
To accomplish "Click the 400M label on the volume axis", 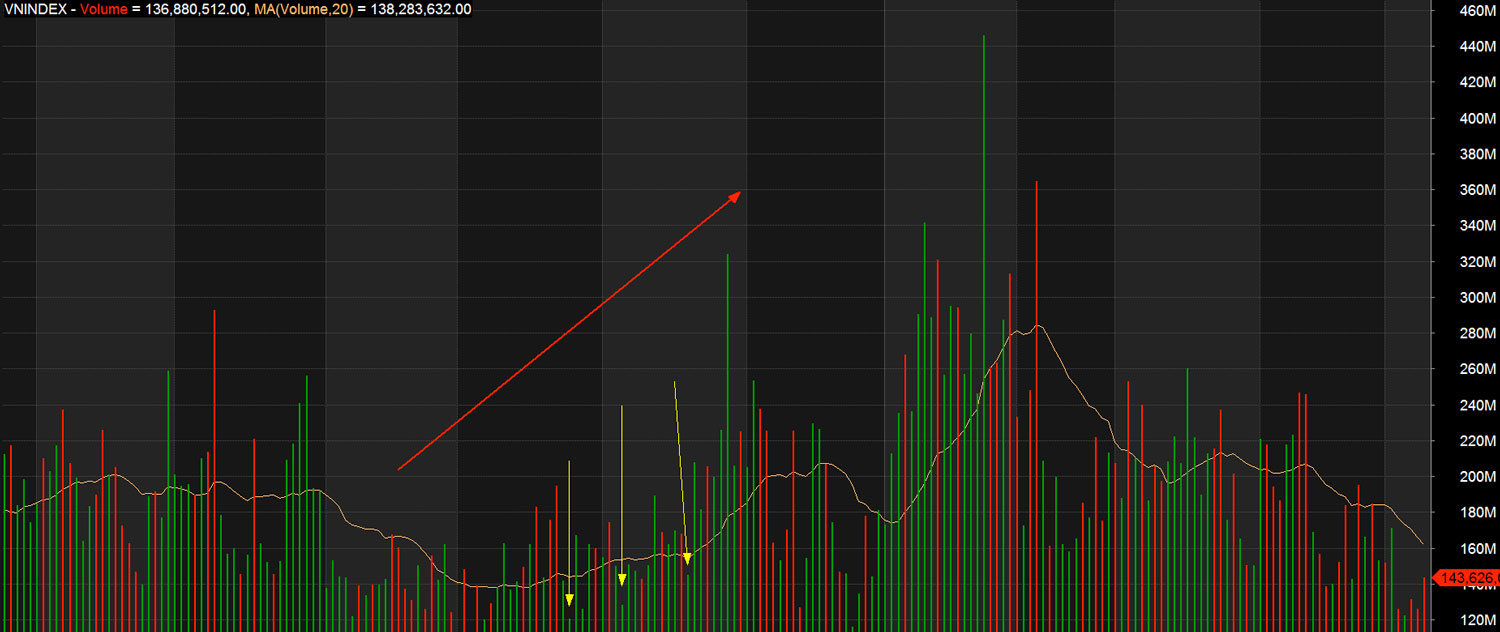I will click(1476, 119).
